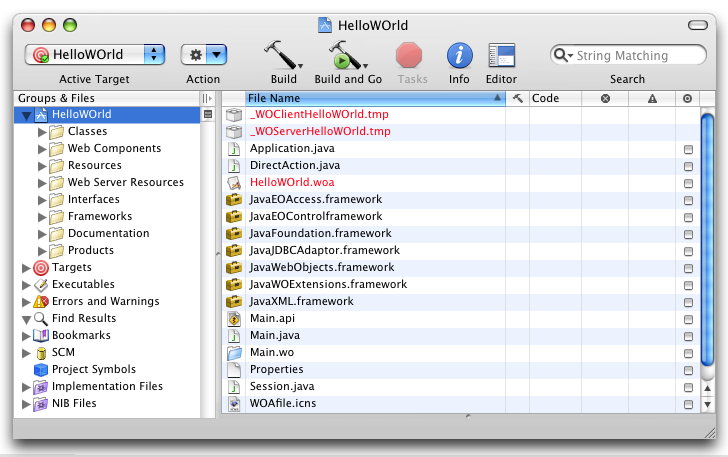The image size is (728, 457).
Task: Click the Executables icon
Action: [x=41, y=285]
